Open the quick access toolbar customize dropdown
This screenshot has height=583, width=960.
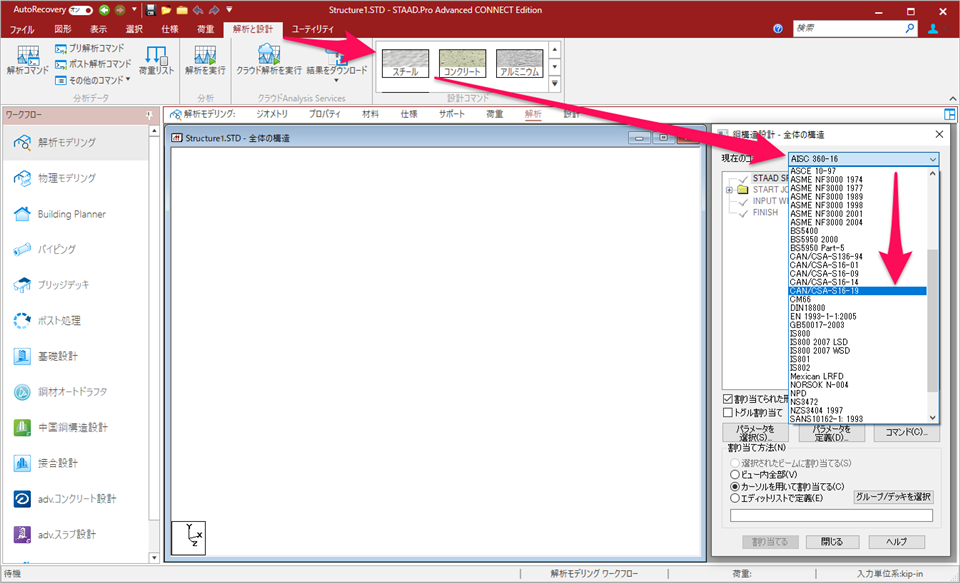pyautogui.click(x=229, y=10)
